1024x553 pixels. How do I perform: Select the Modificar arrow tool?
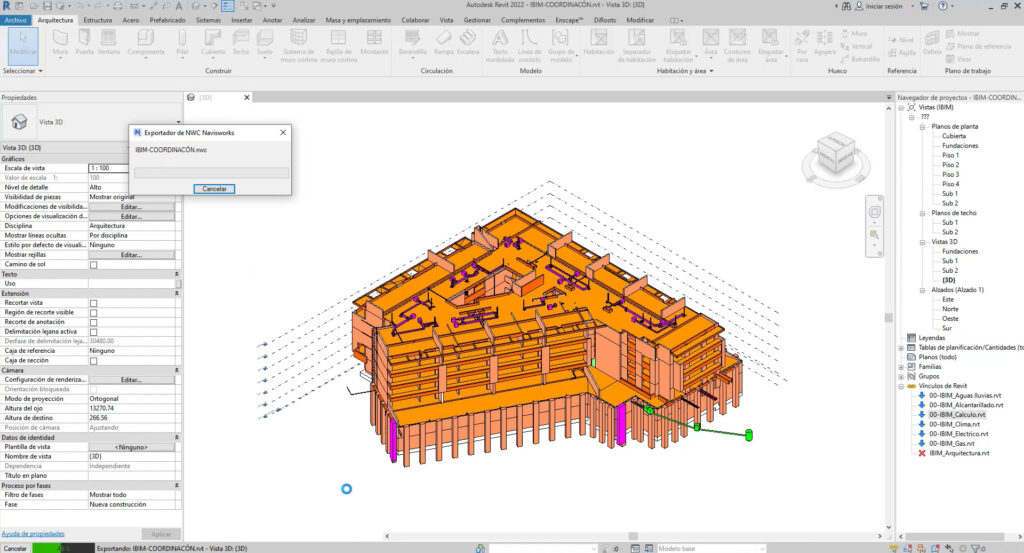[22, 44]
